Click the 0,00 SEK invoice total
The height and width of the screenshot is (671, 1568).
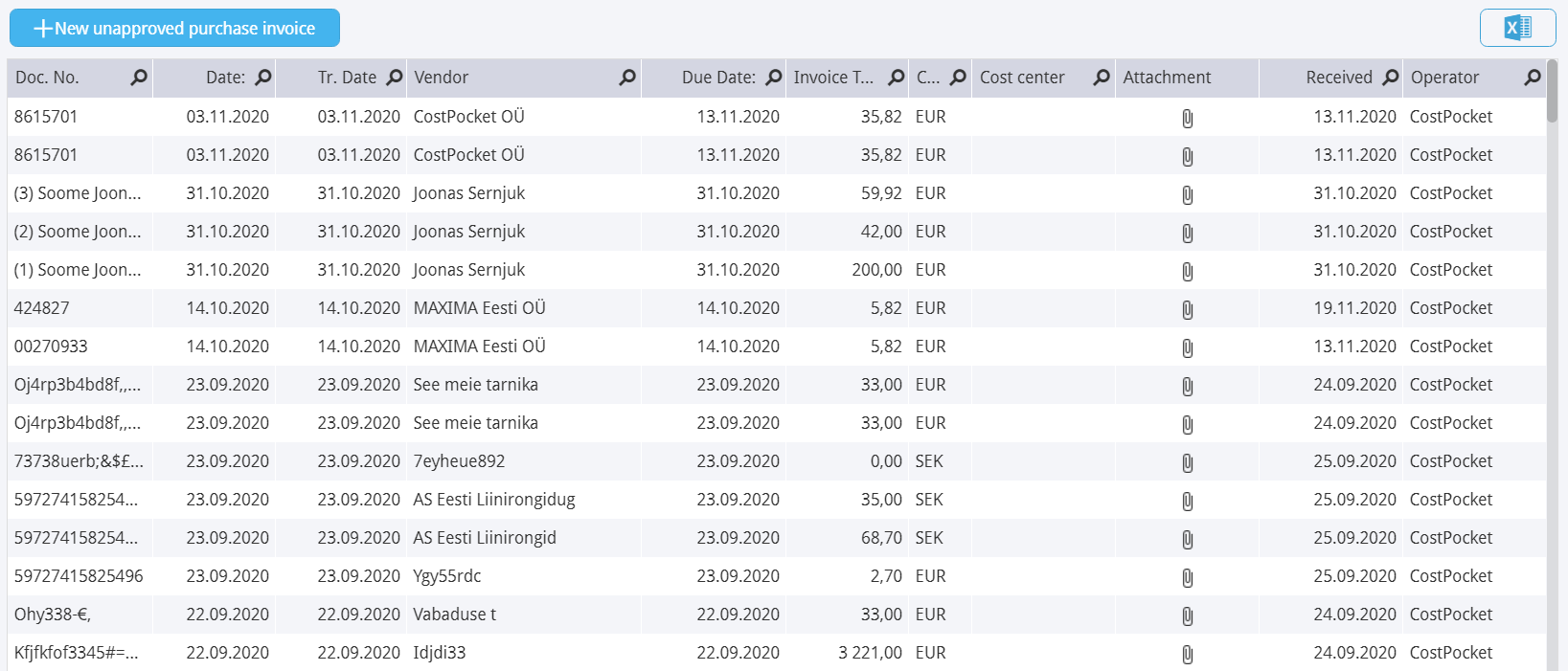(x=886, y=461)
